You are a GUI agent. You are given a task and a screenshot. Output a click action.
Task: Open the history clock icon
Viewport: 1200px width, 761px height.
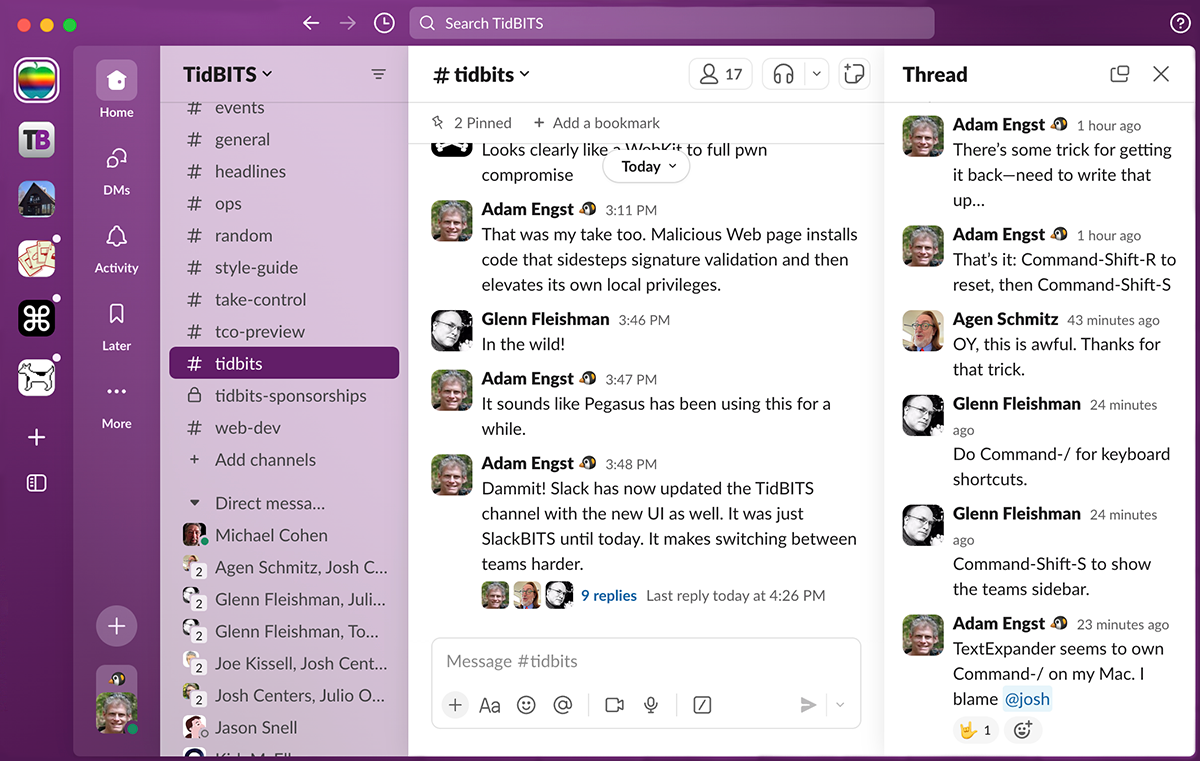(384, 23)
